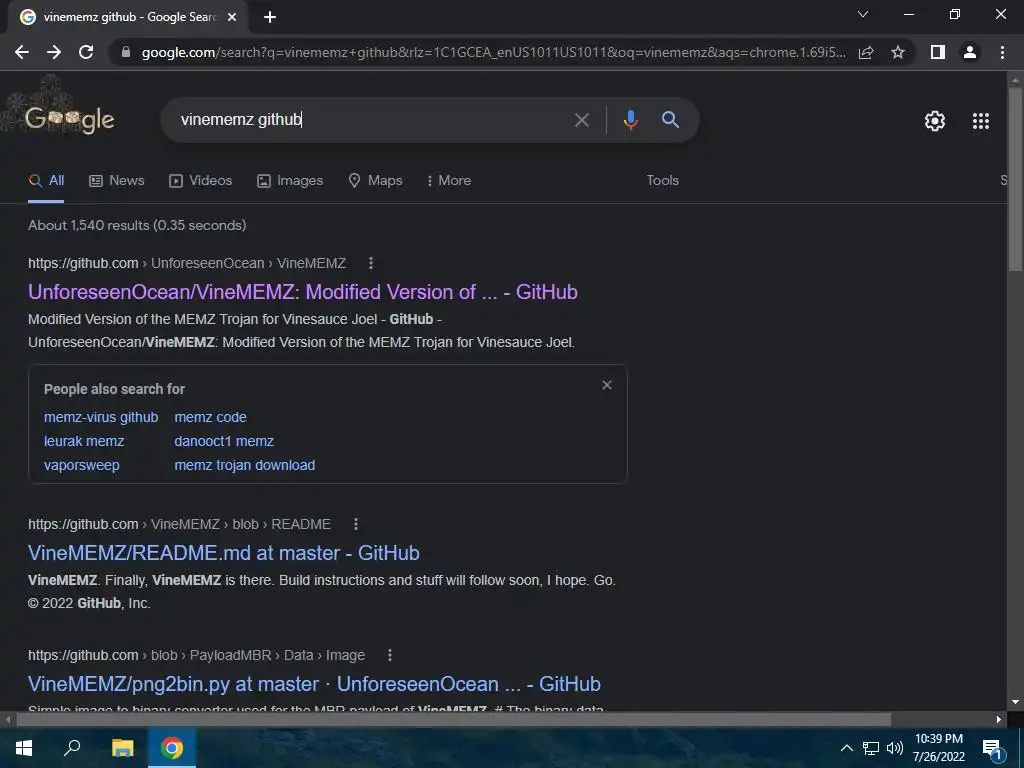Click scrollbar right arrow

pos(999,720)
